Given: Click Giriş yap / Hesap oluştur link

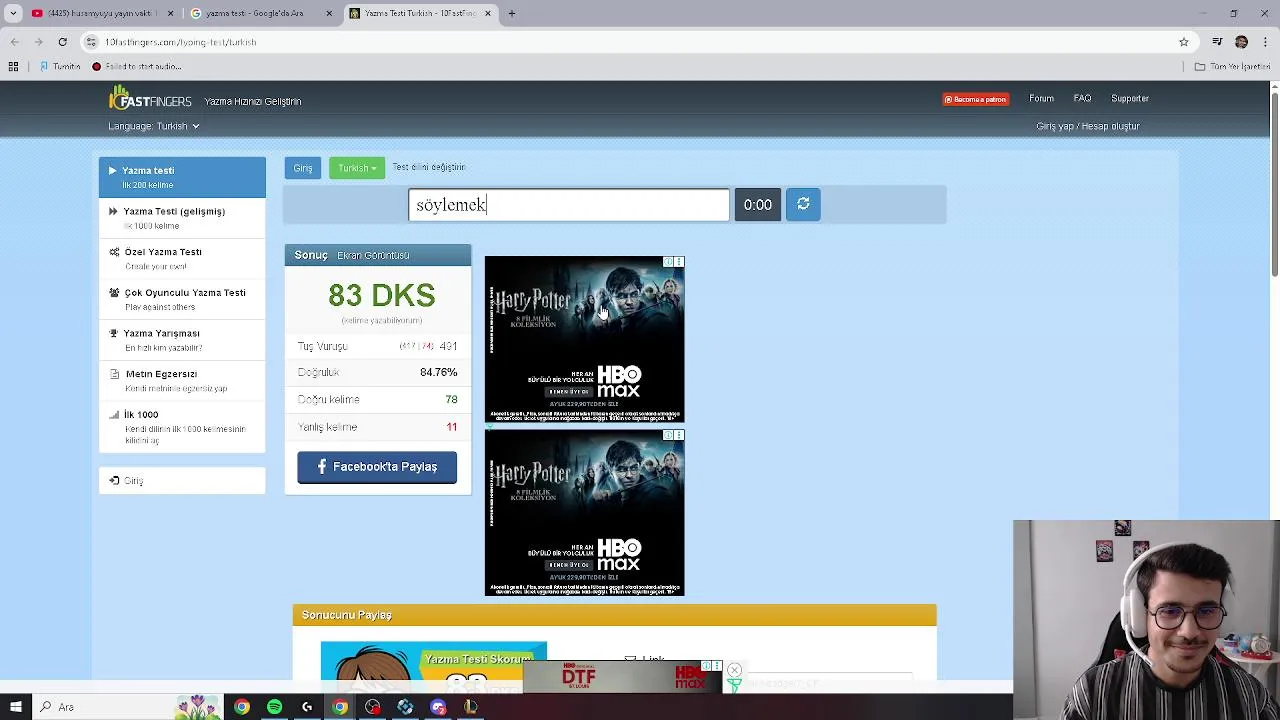Looking at the screenshot, I should (1088, 126).
